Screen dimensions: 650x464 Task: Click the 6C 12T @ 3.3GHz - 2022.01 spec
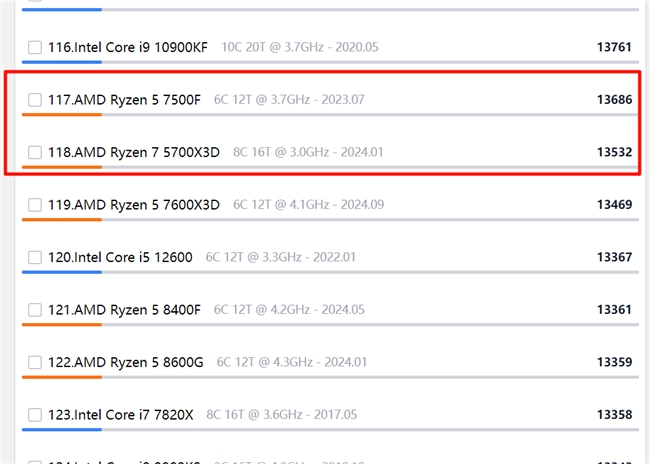[x=281, y=258]
